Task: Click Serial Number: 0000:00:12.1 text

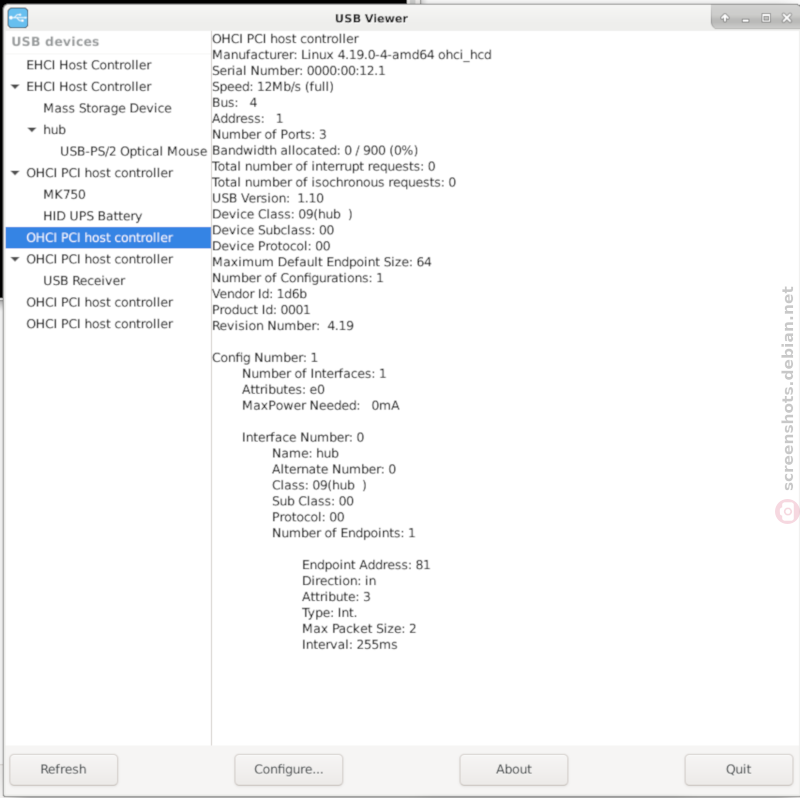Action: point(298,70)
